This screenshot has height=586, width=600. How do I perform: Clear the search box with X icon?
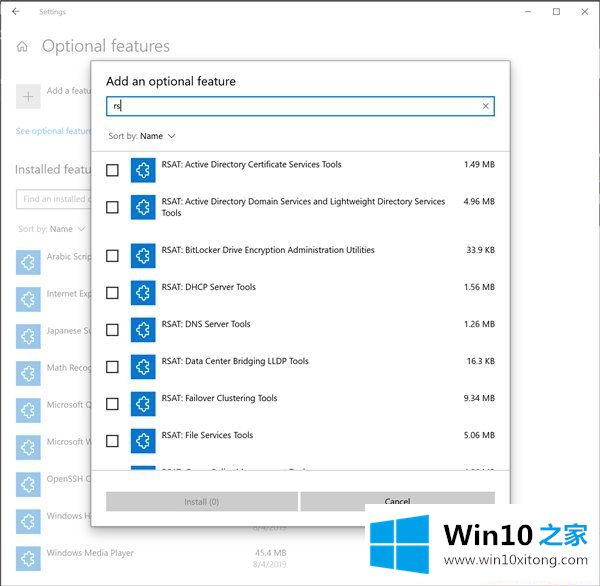tap(486, 106)
